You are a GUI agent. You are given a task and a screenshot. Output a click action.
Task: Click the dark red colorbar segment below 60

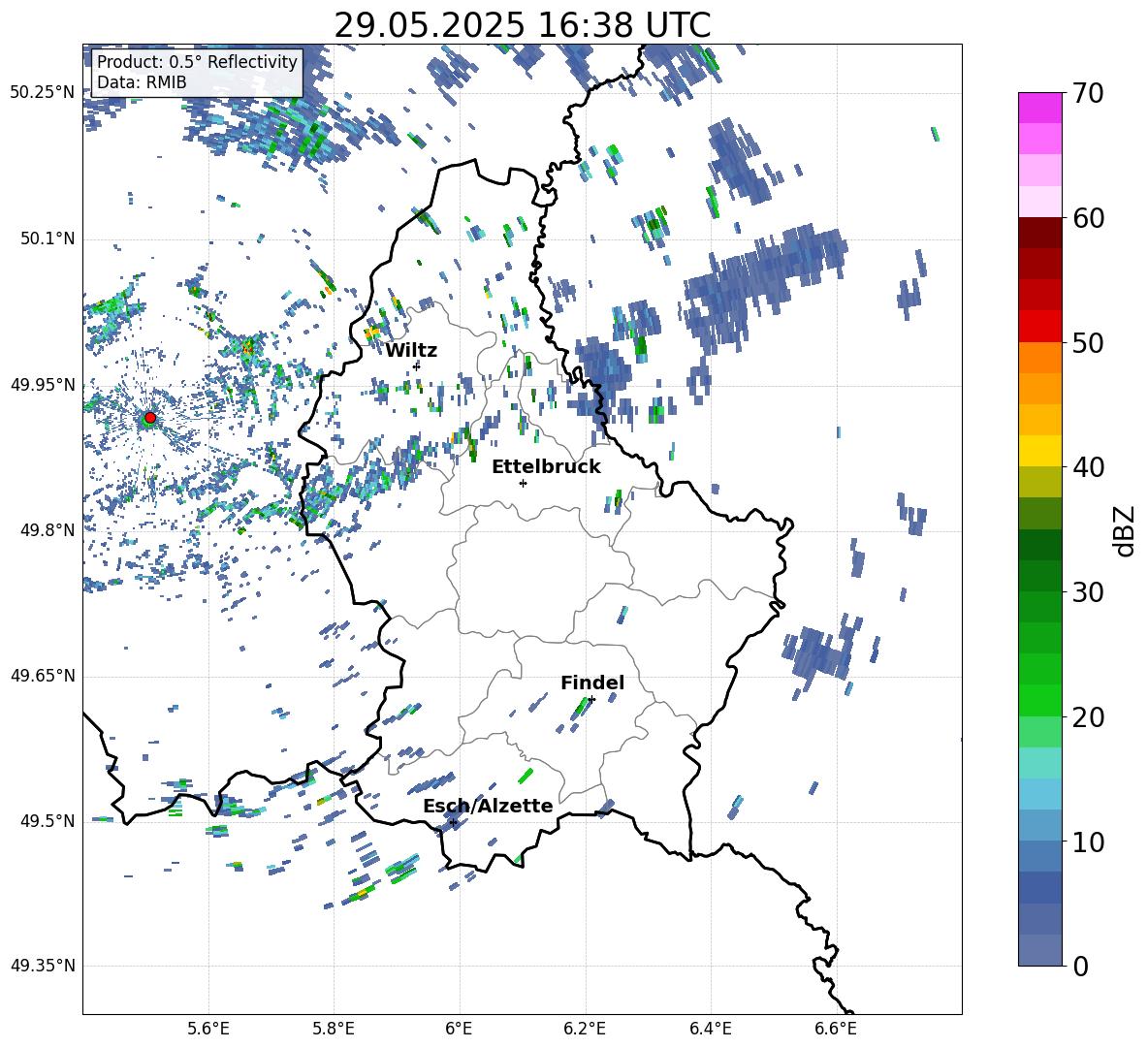[1039, 233]
